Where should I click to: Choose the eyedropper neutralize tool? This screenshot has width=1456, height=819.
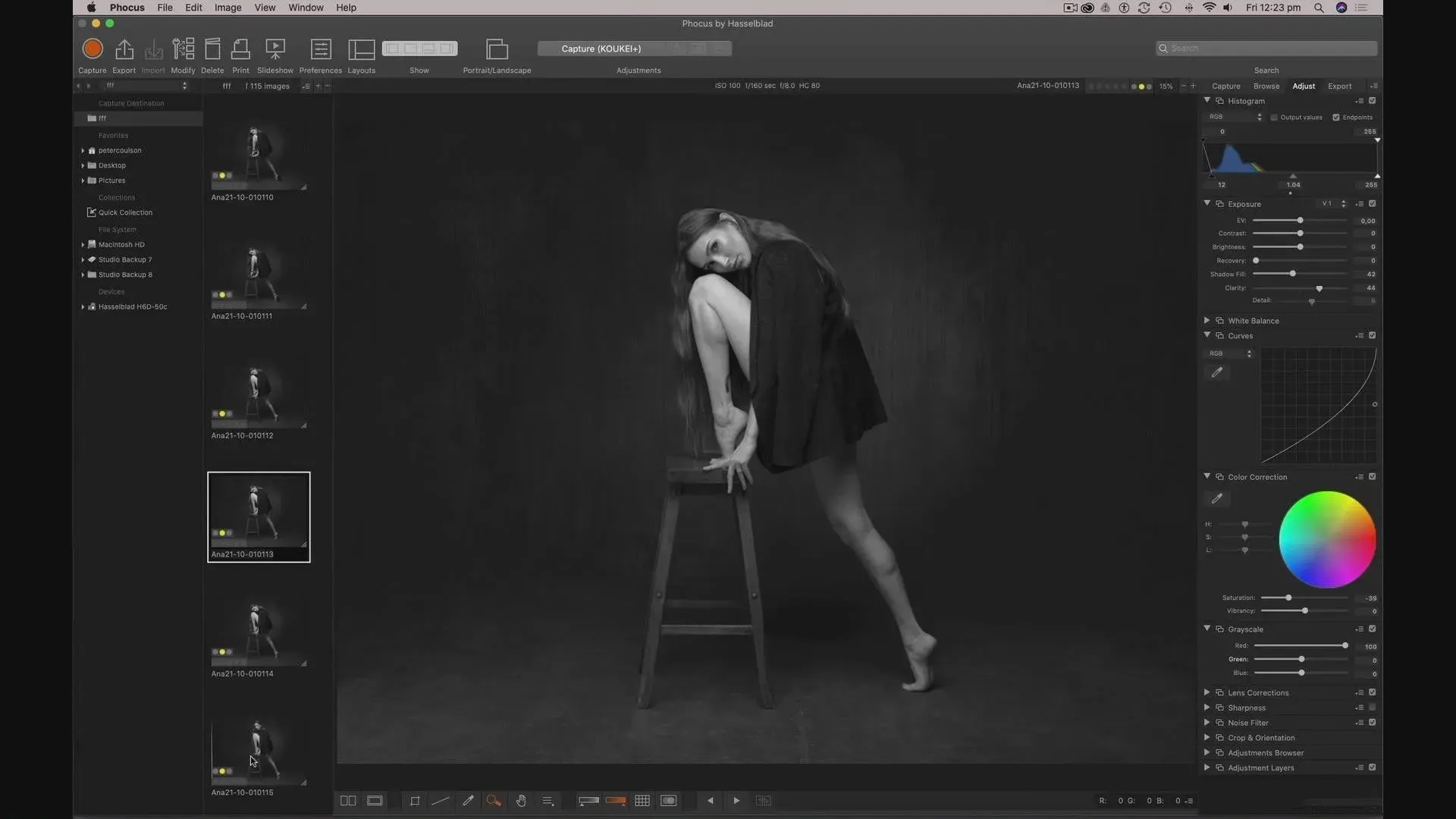(x=468, y=801)
